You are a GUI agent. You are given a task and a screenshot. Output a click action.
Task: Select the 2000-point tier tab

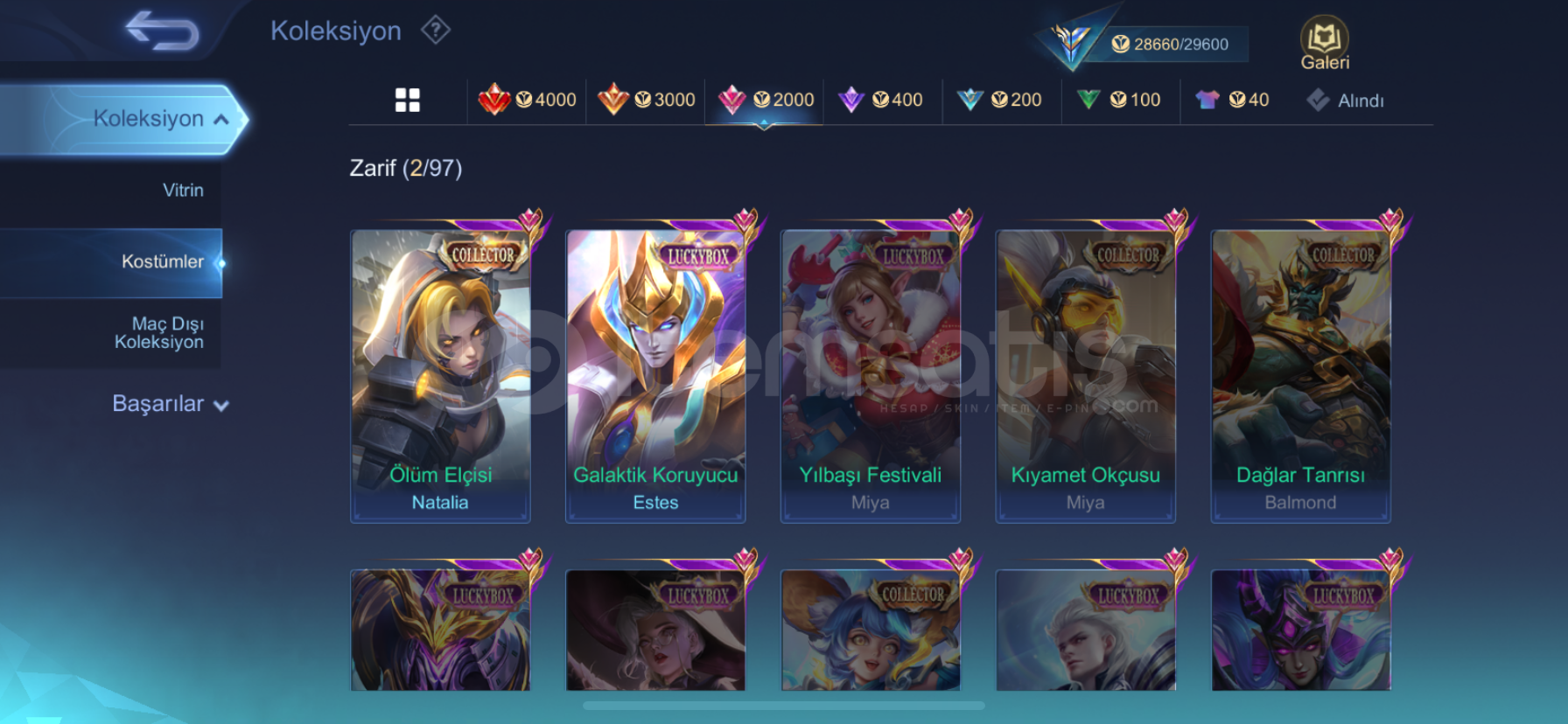[x=766, y=100]
